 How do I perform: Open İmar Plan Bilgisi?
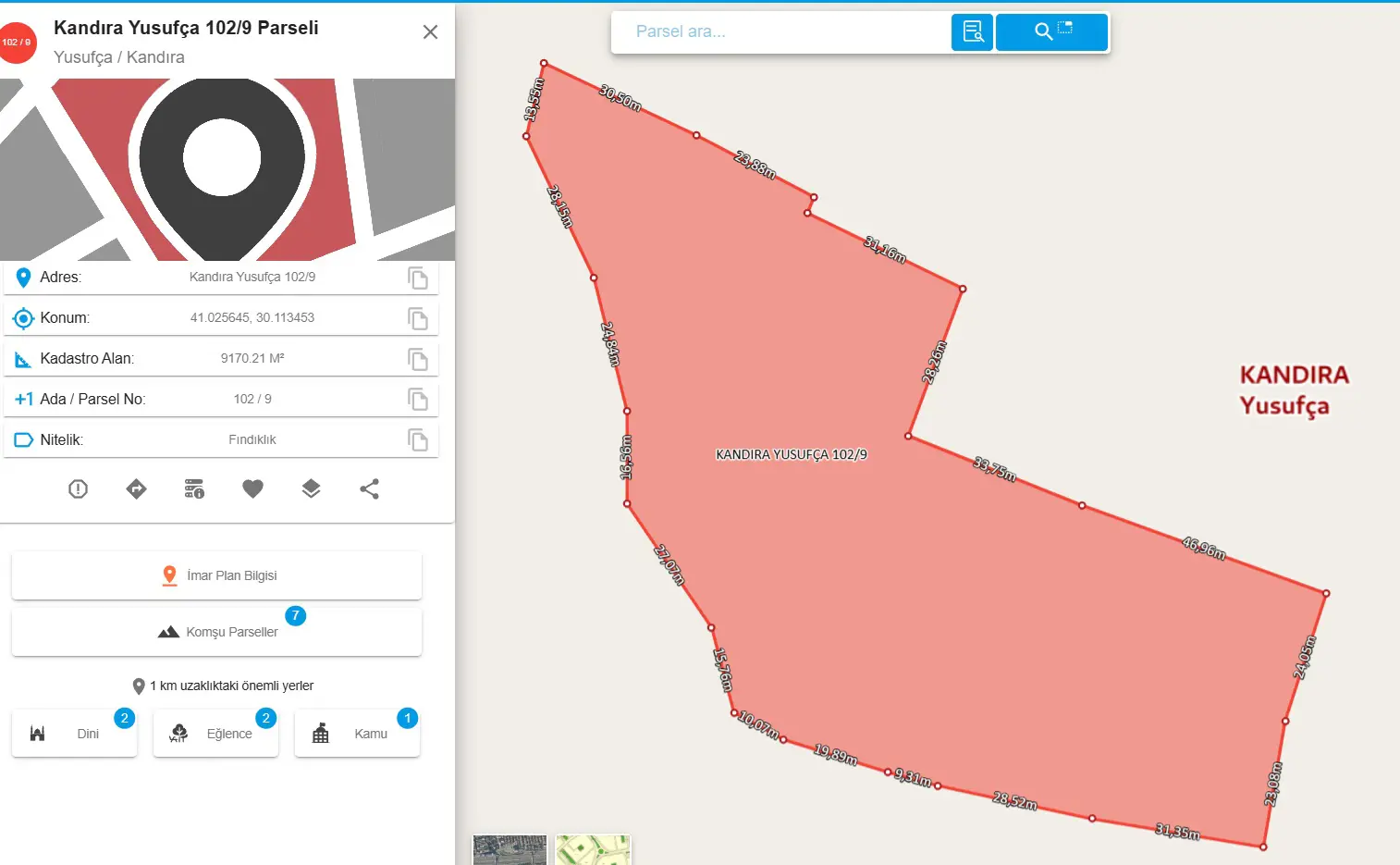tap(216, 575)
